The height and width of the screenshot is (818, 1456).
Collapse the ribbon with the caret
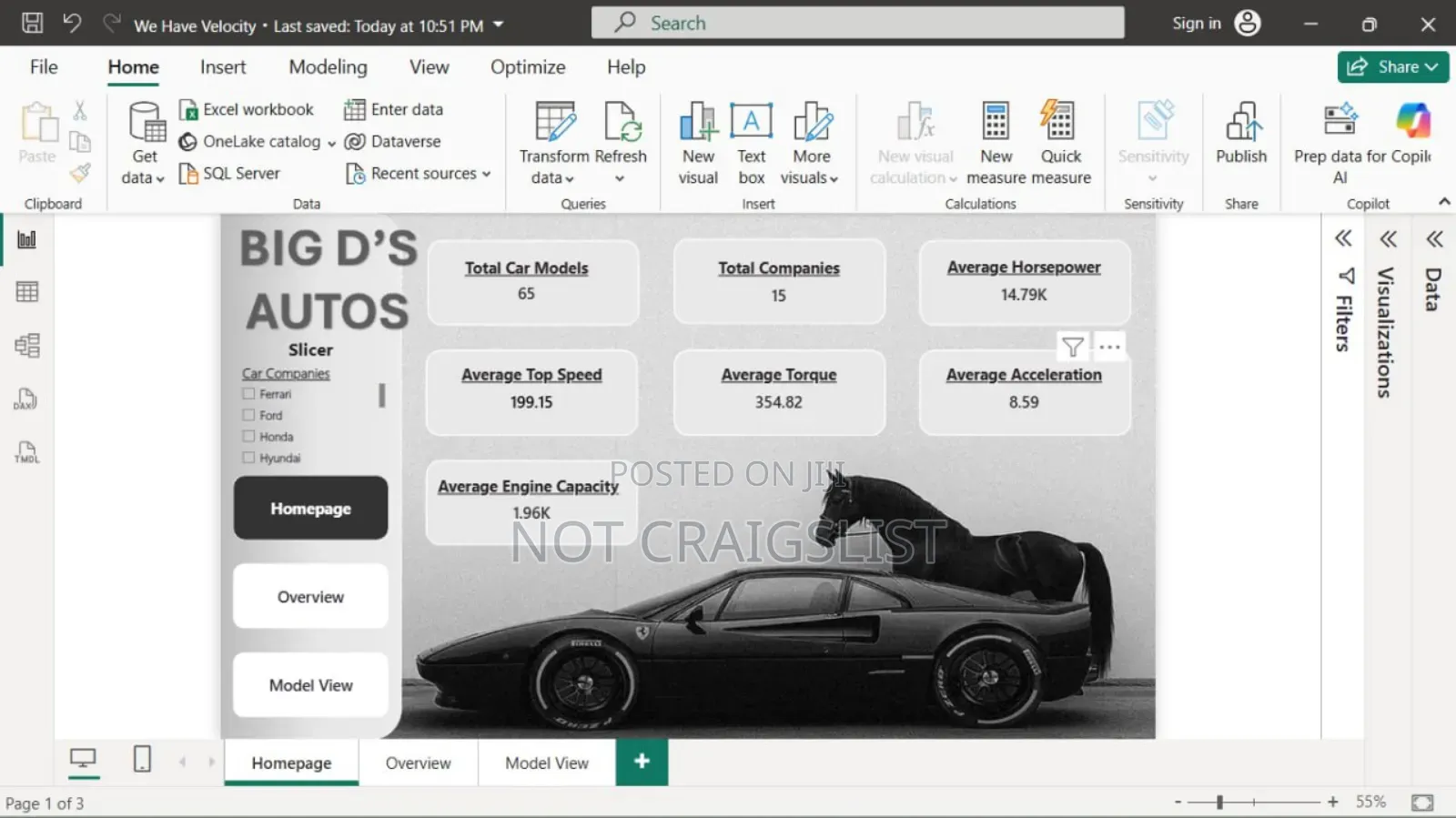1444,201
